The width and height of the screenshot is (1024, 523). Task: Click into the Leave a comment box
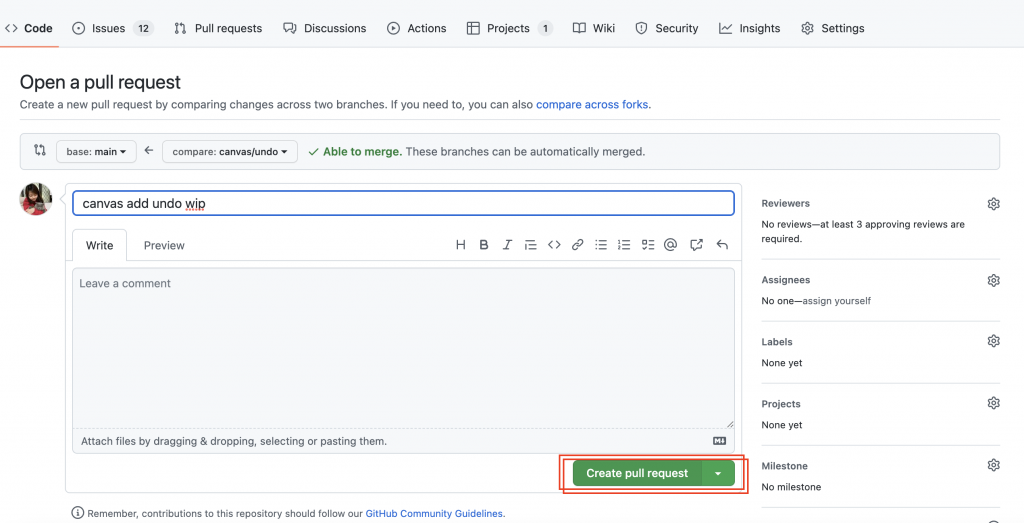(x=403, y=348)
